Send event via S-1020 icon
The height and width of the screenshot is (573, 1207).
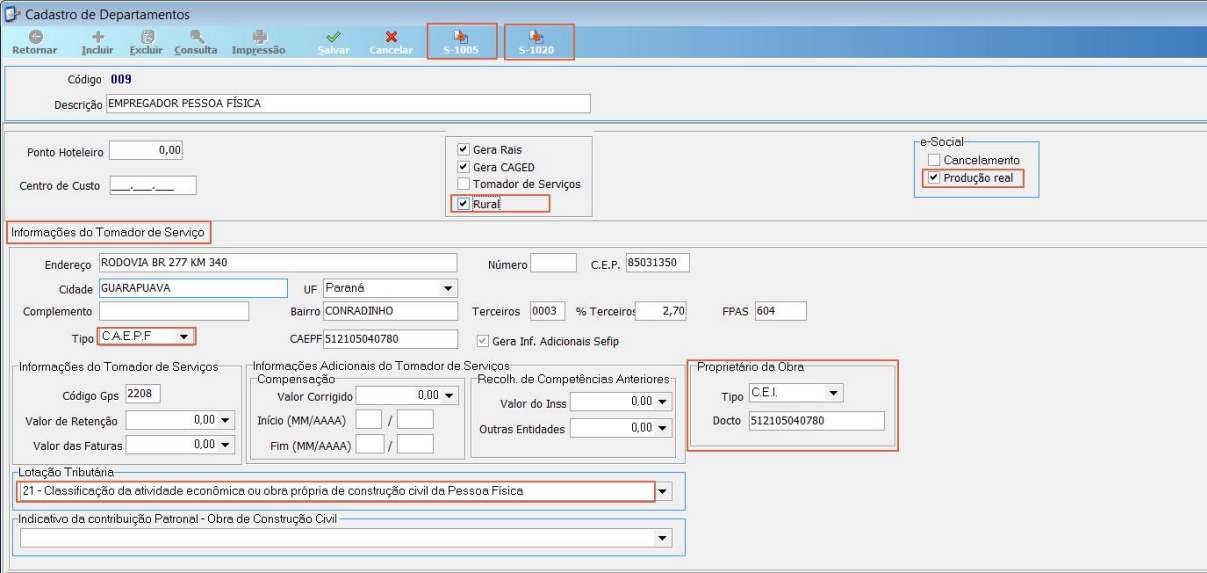coord(537,36)
